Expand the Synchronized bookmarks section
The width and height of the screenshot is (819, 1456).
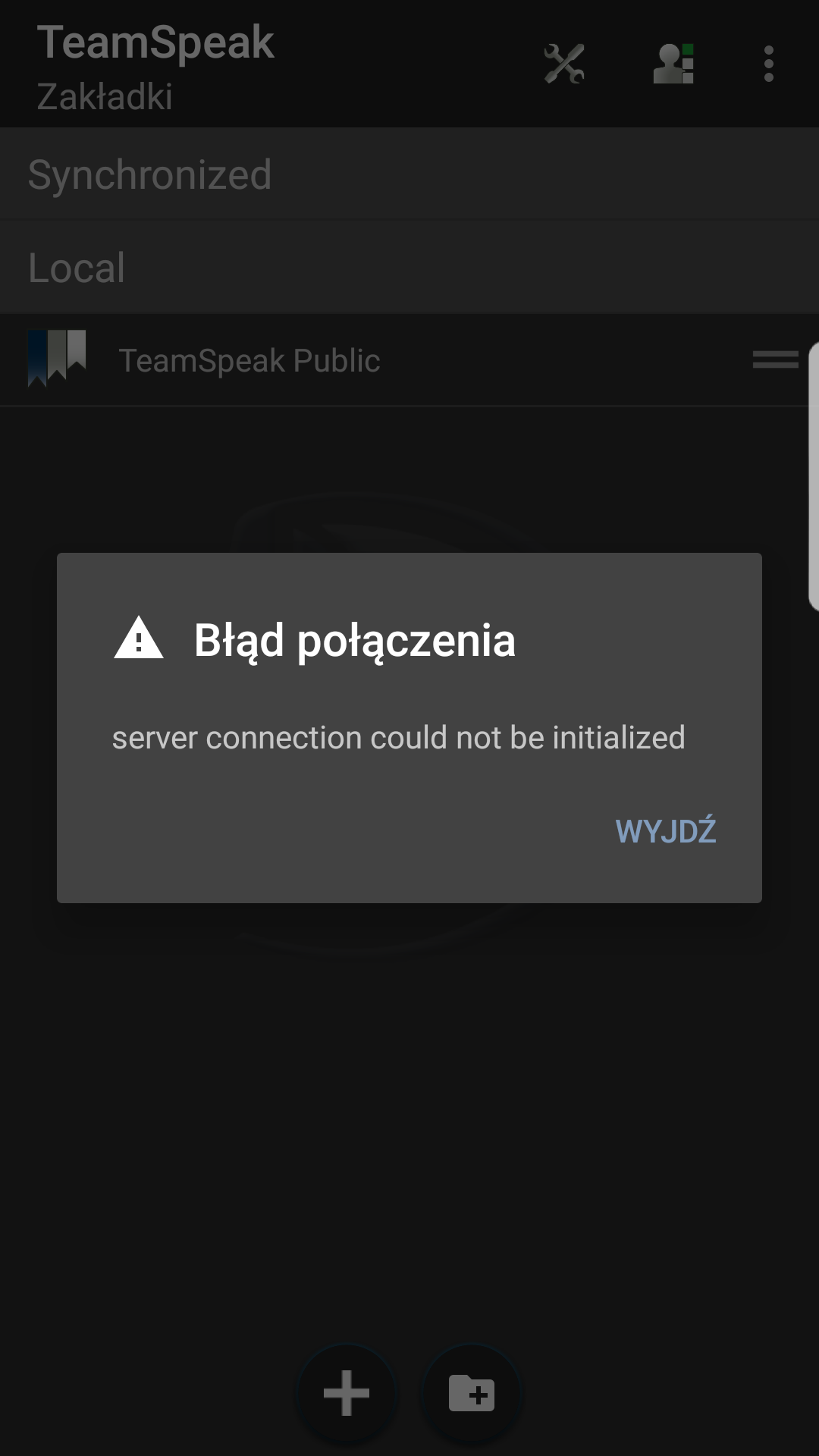point(409,174)
